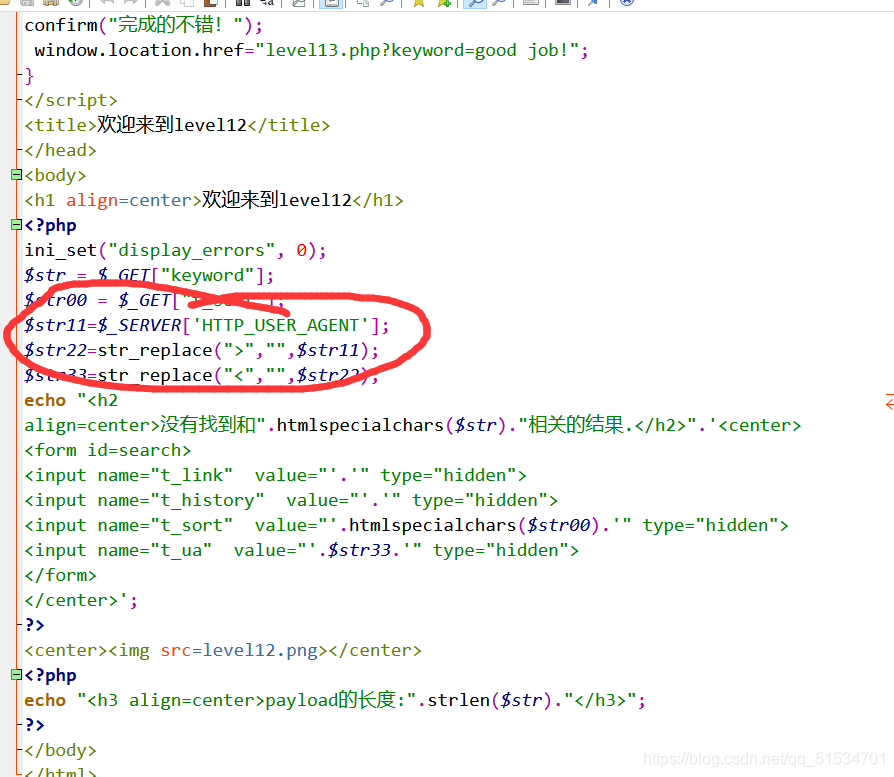Click the input name="t_link" line
Viewport: 894px width, 777px height.
click(275, 475)
